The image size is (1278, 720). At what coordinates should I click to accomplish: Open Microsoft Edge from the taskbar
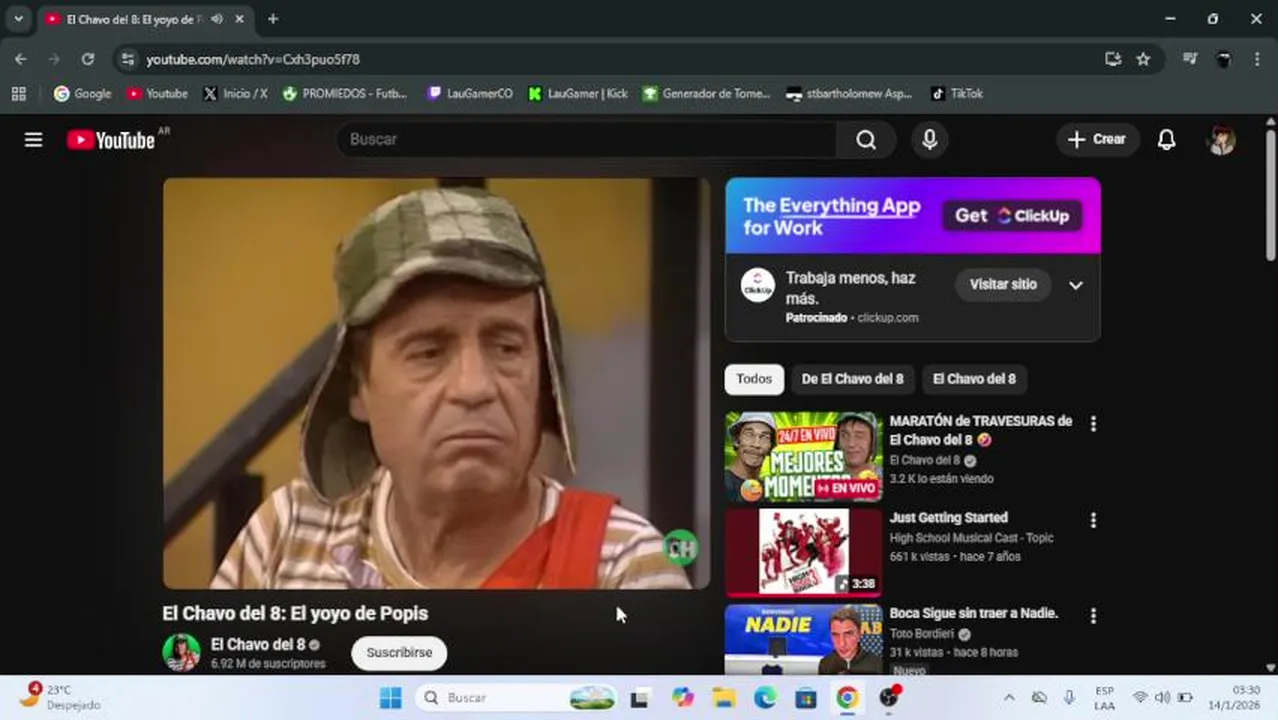(x=765, y=698)
